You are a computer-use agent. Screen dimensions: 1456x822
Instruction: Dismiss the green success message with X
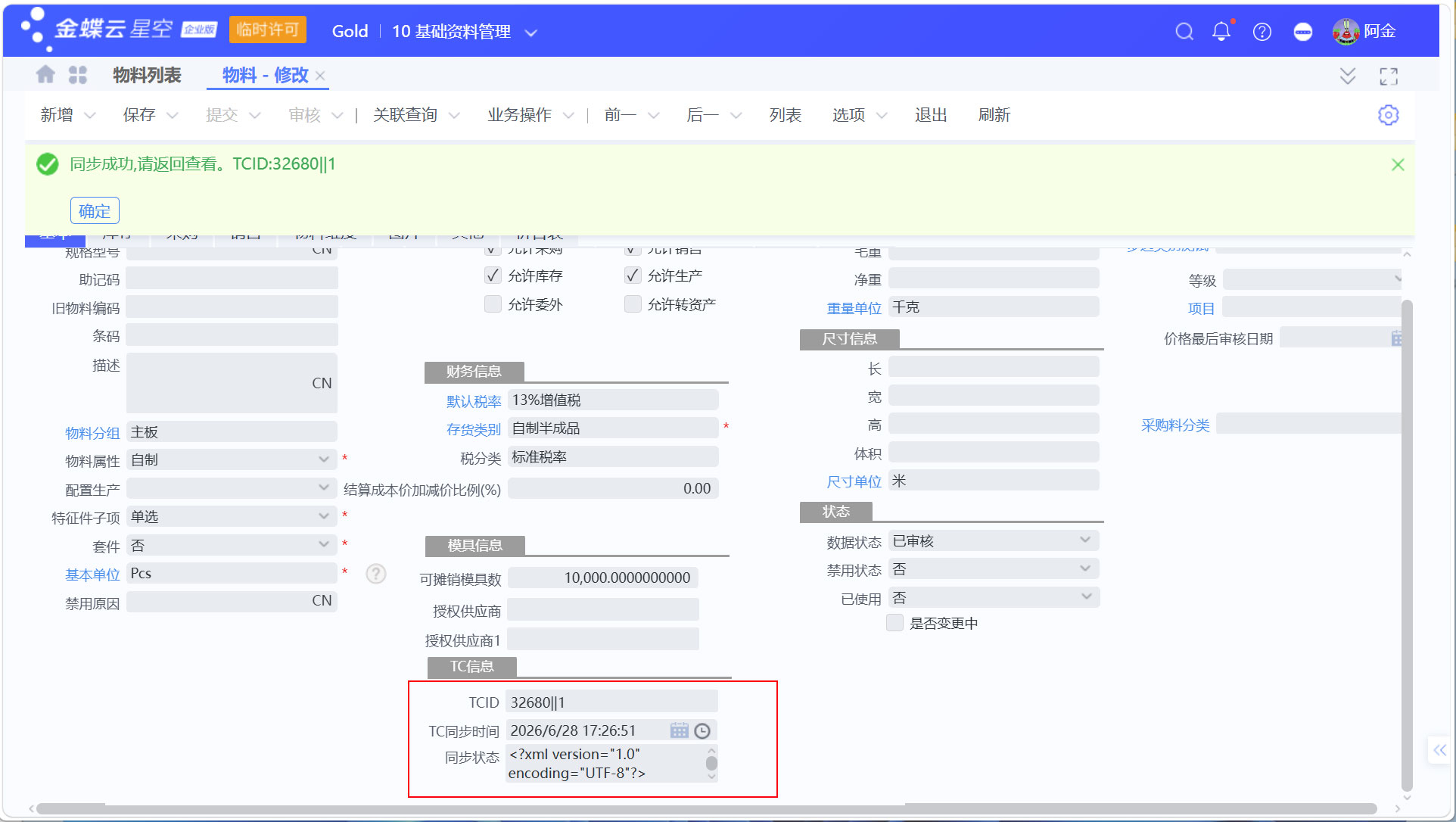click(1398, 164)
